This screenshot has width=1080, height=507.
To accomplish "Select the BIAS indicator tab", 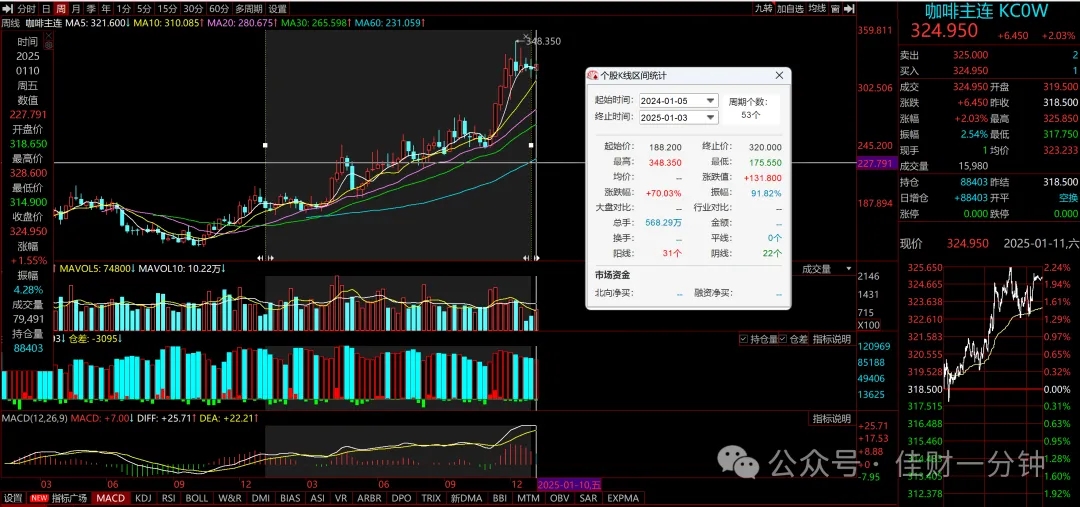I will tap(291, 498).
